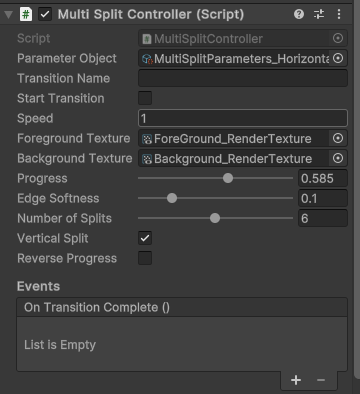360x394 pixels.
Task: Open object picker for Script field
Action: point(338,38)
